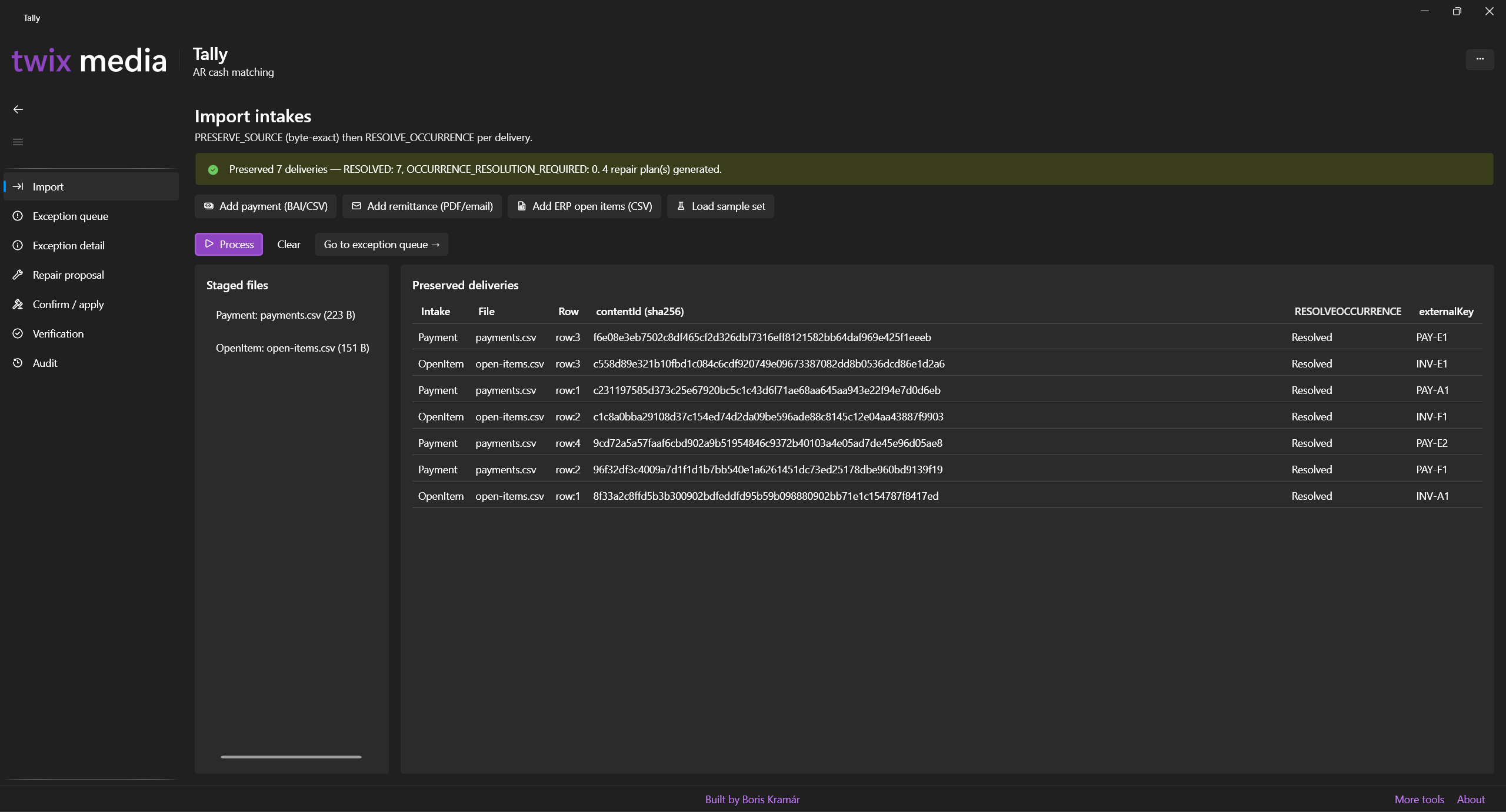Click the twix media logo

click(89, 61)
